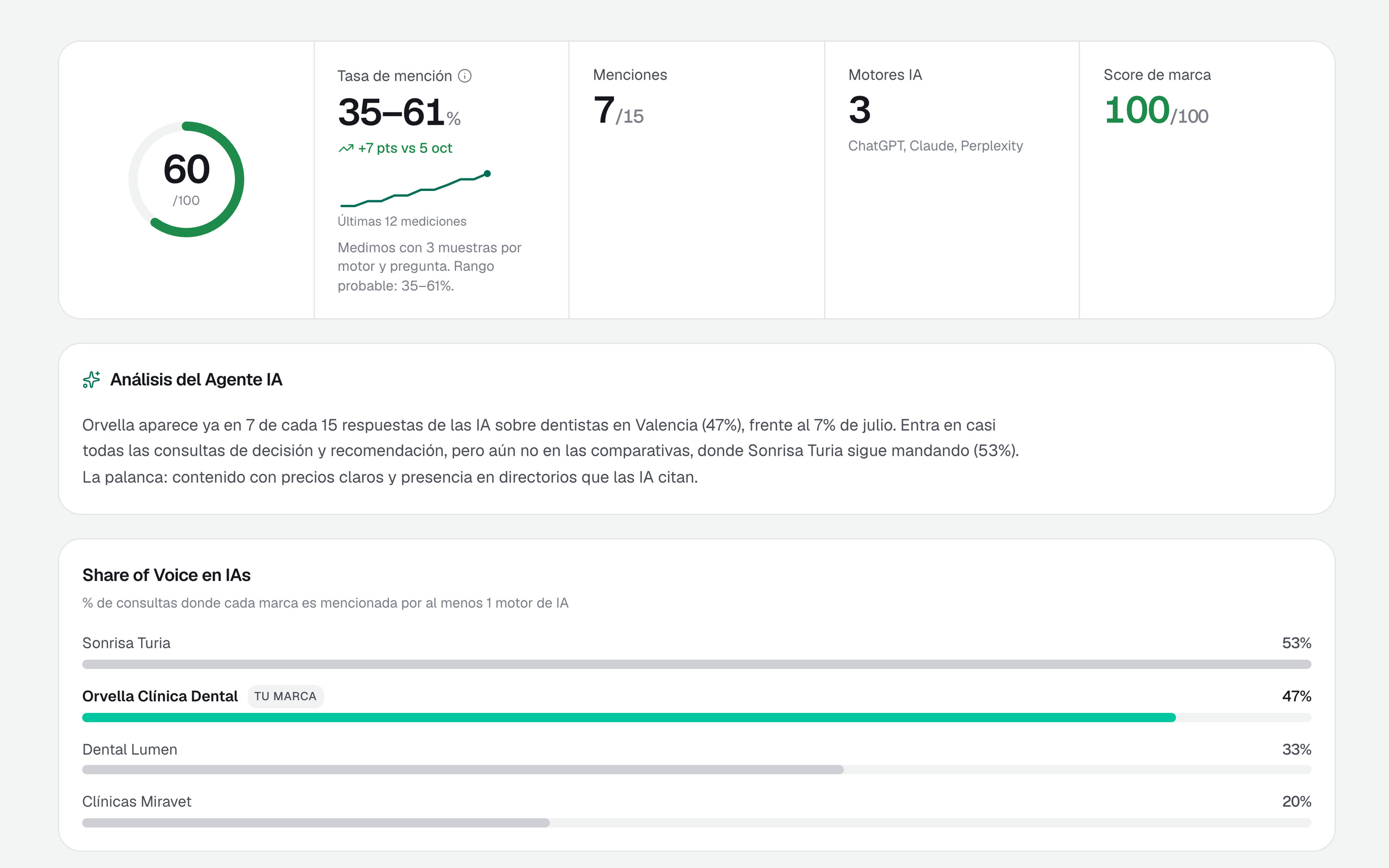Image resolution: width=1389 pixels, height=868 pixels.
Task: Click the Dental Lumen 33% bar
Action: 463,770
